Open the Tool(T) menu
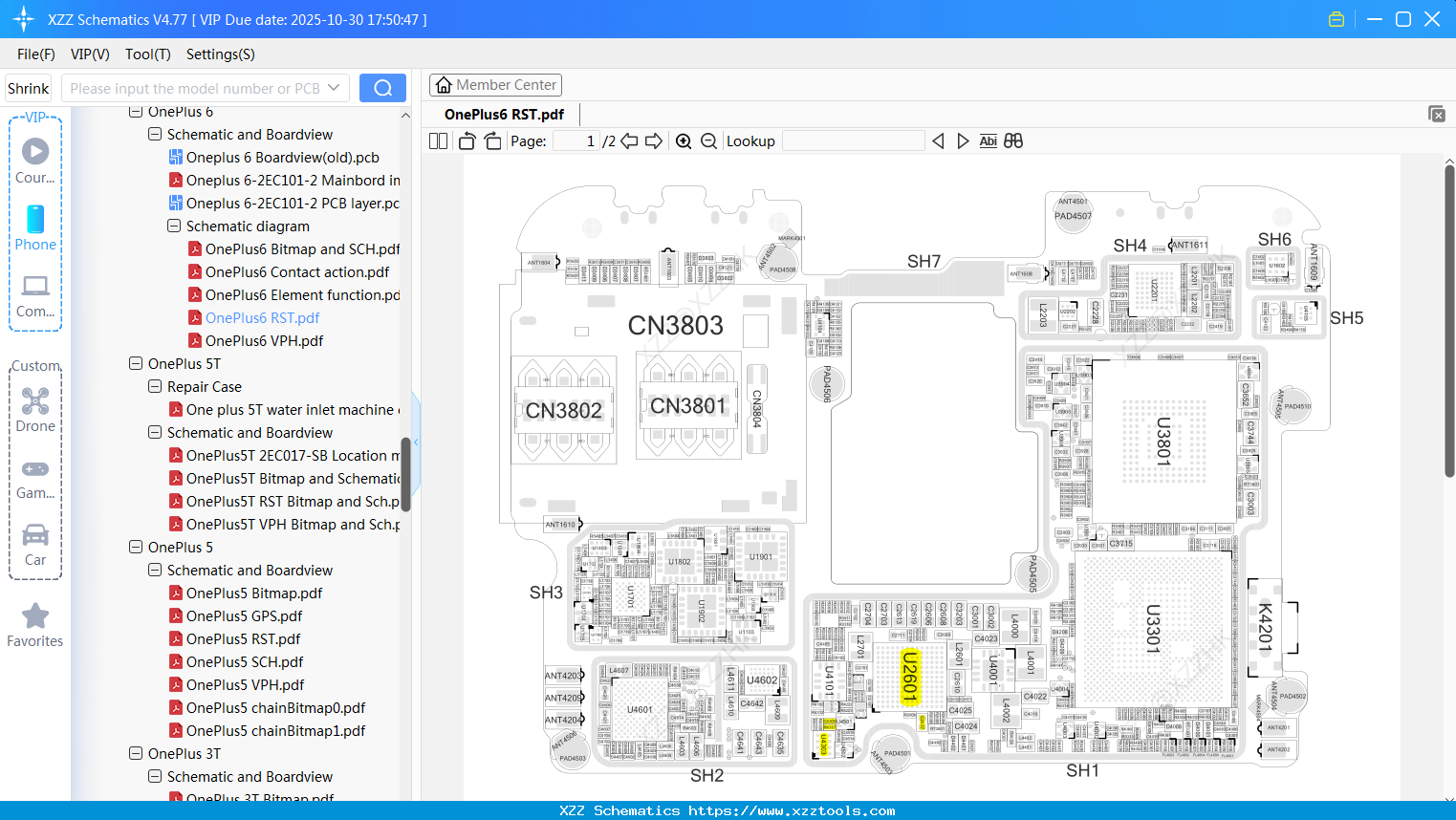The width and height of the screenshot is (1456, 820). tap(148, 54)
